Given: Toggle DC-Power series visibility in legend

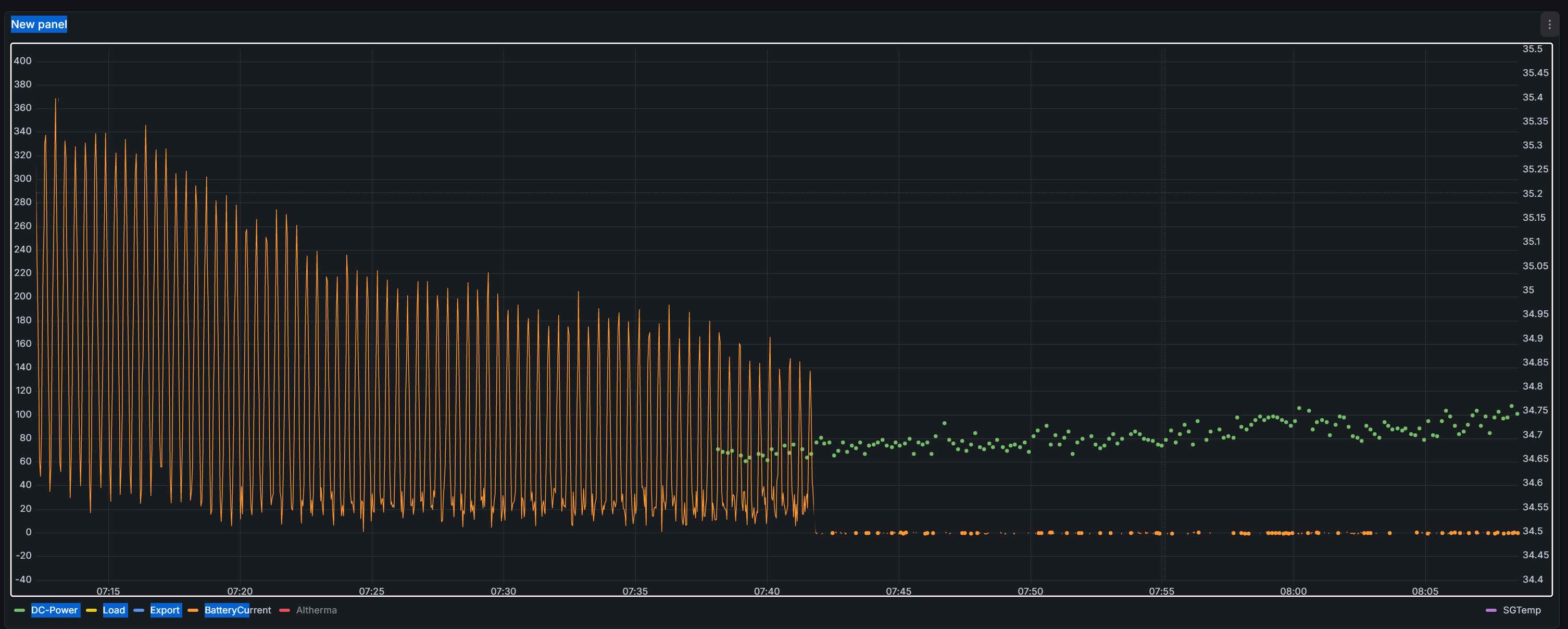Looking at the screenshot, I should click(x=54, y=610).
